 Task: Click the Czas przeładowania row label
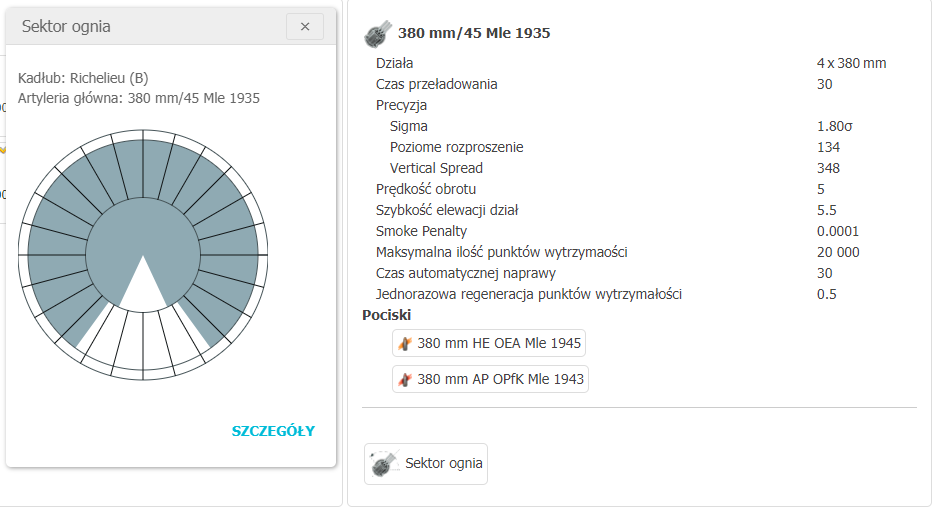click(436, 84)
